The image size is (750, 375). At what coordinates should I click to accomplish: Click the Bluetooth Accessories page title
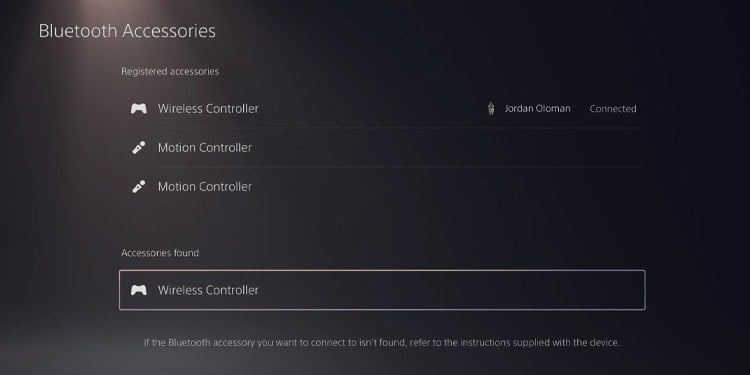(127, 31)
